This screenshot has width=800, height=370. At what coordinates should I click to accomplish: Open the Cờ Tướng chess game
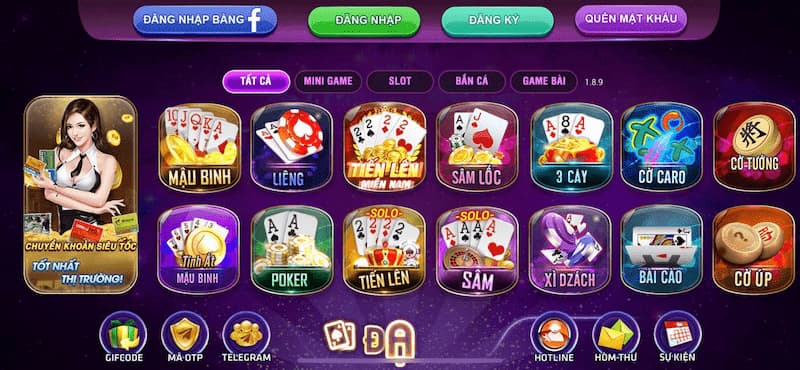point(754,147)
